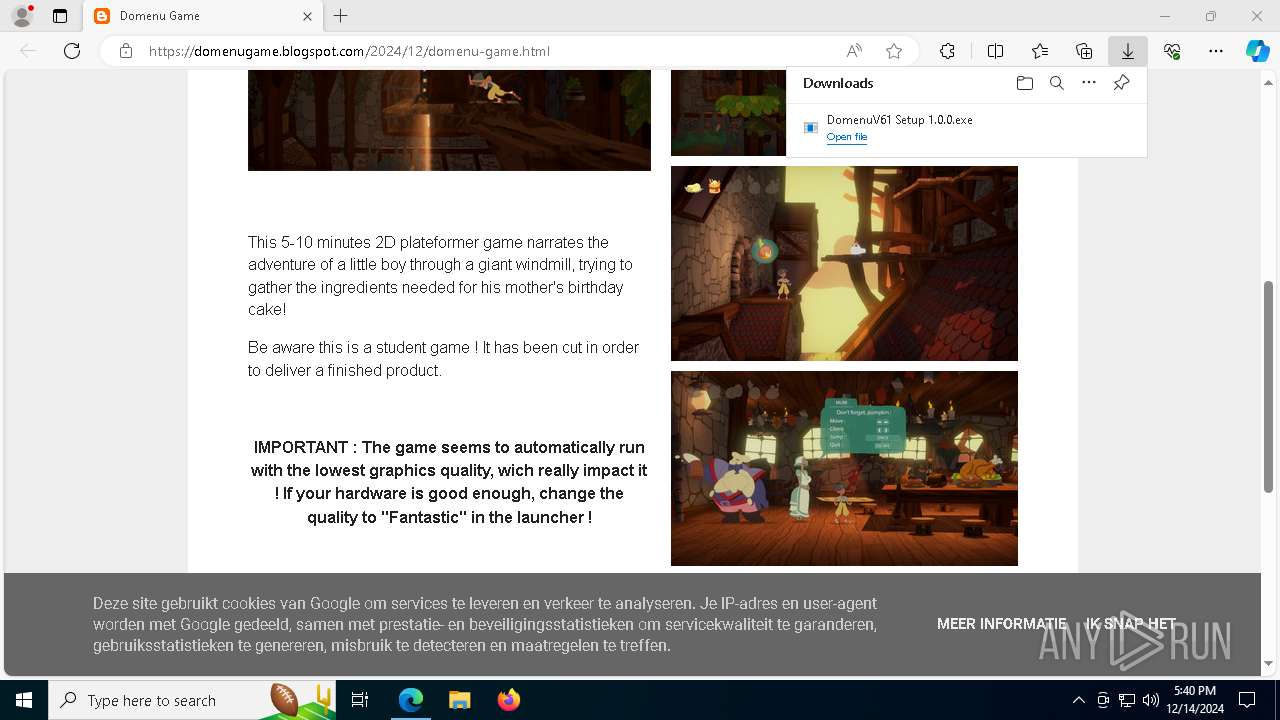Image resolution: width=1280 pixels, height=720 pixels.
Task: Open Favorites list icon
Action: (x=1040, y=51)
